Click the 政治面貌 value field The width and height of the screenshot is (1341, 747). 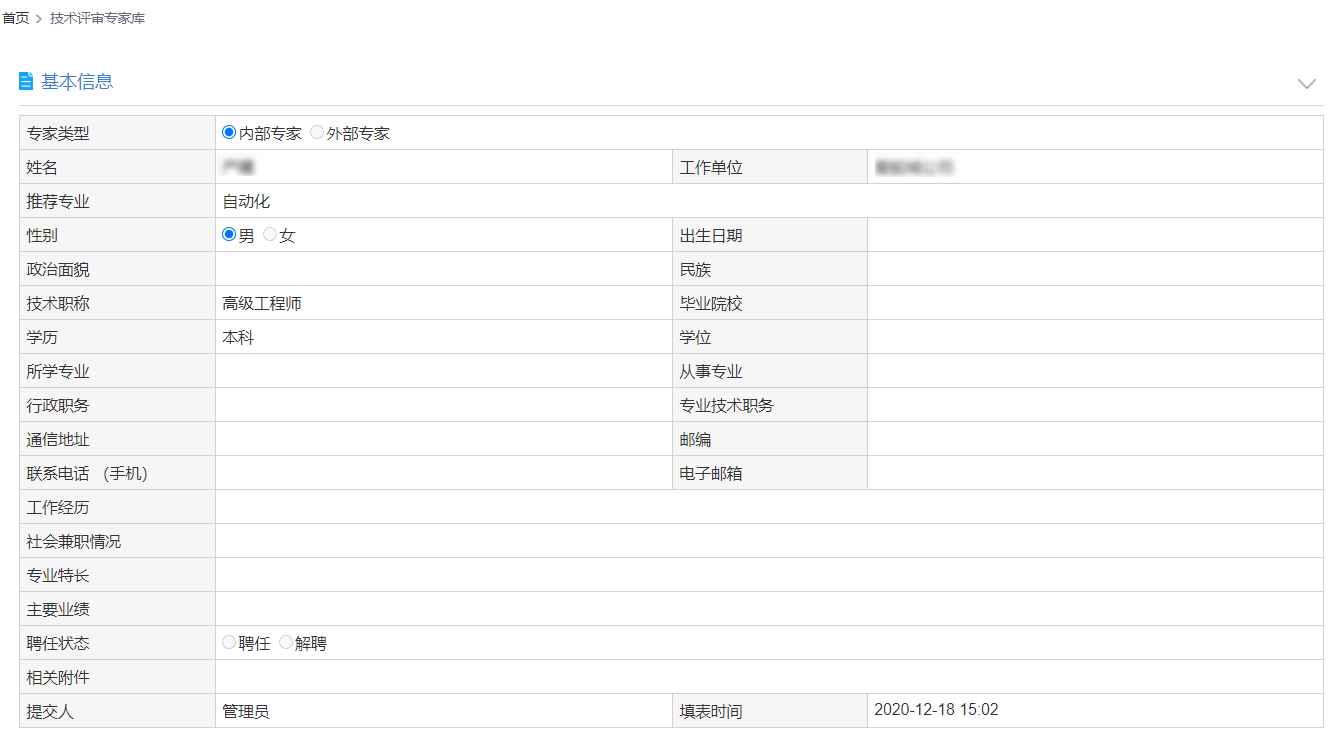point(443,269)
